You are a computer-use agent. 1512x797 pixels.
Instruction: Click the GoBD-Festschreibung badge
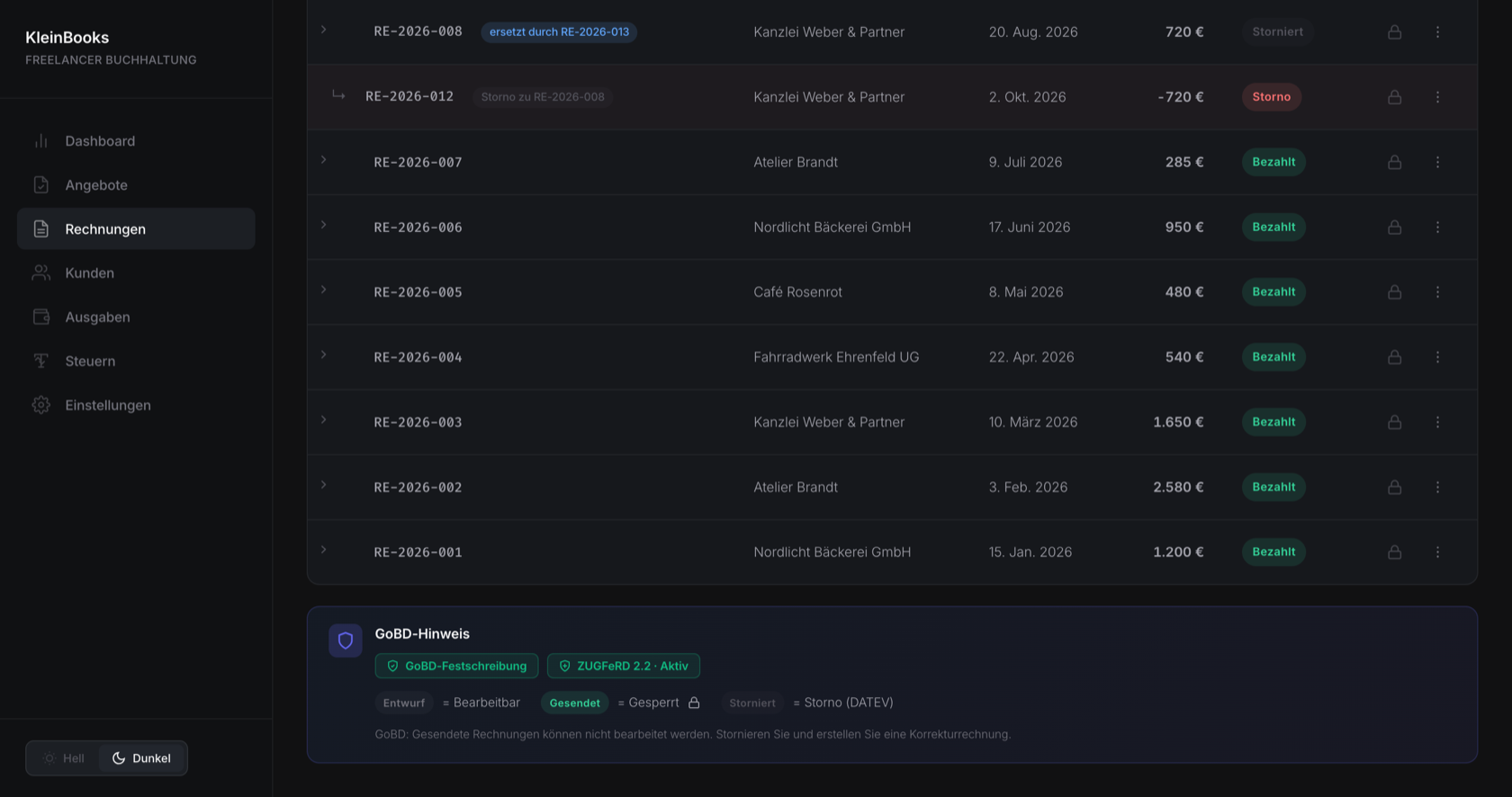pos(456,666)
